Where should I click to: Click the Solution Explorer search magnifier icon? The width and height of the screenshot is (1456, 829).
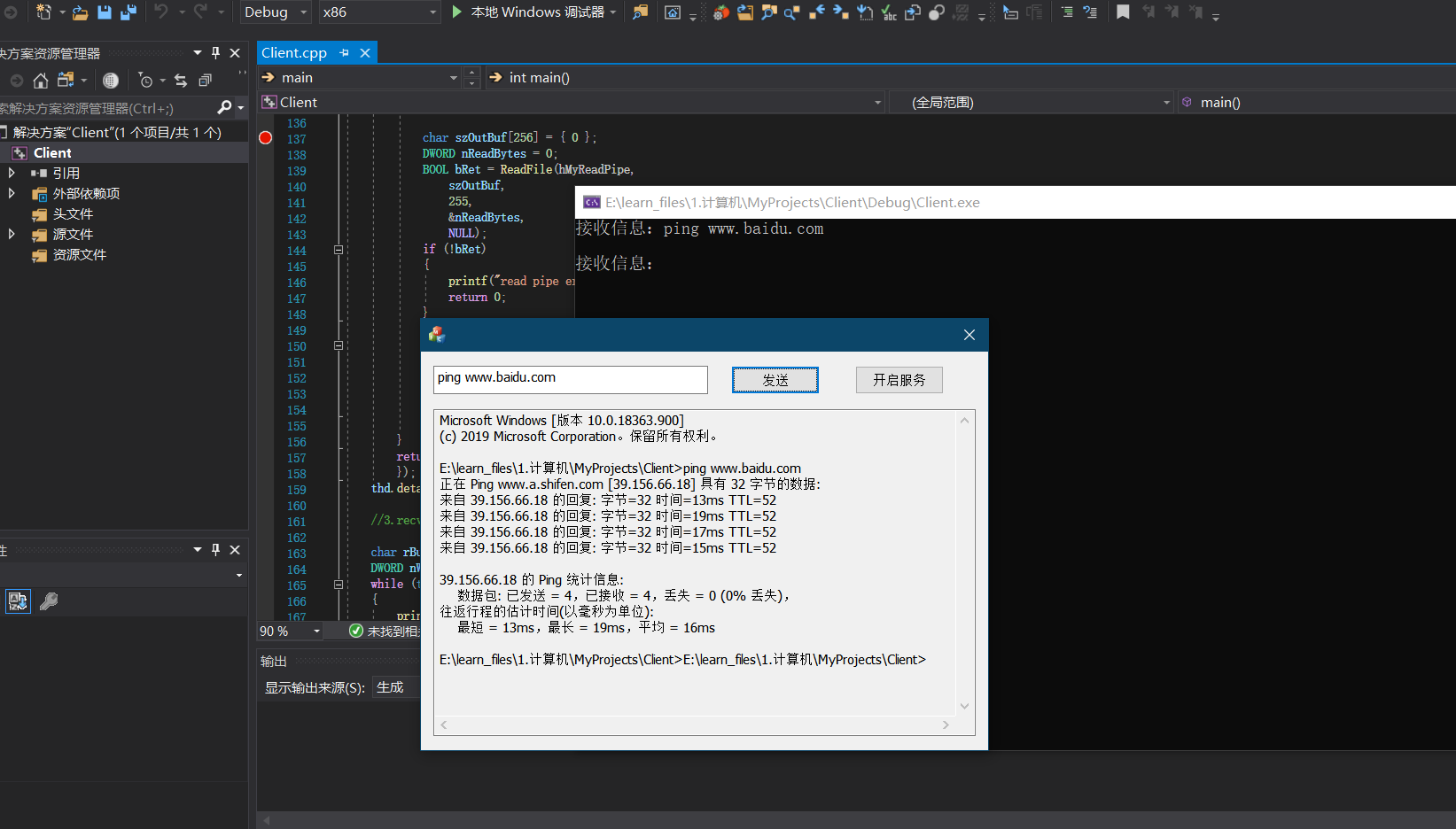(225, 107)
